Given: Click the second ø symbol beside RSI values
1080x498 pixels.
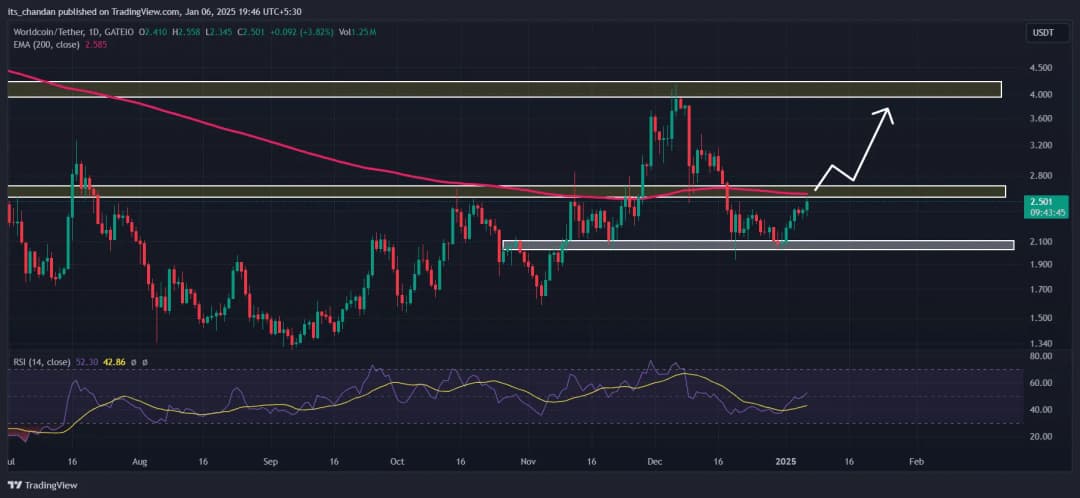Looking at the screenshot, I should (x=144, y=362).
